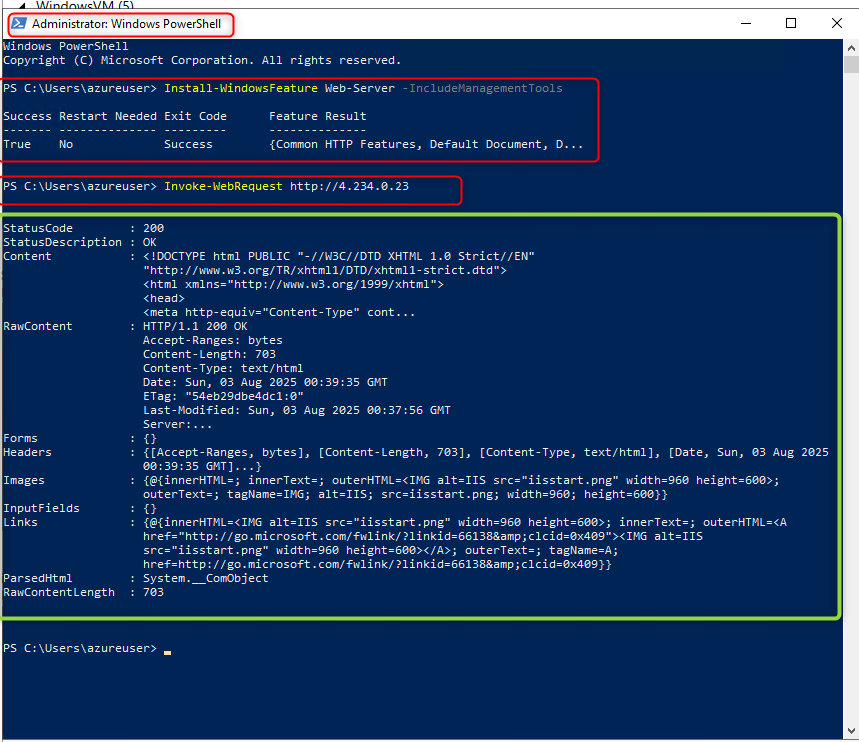
Task: Click the minimize button
Action: 747,23
